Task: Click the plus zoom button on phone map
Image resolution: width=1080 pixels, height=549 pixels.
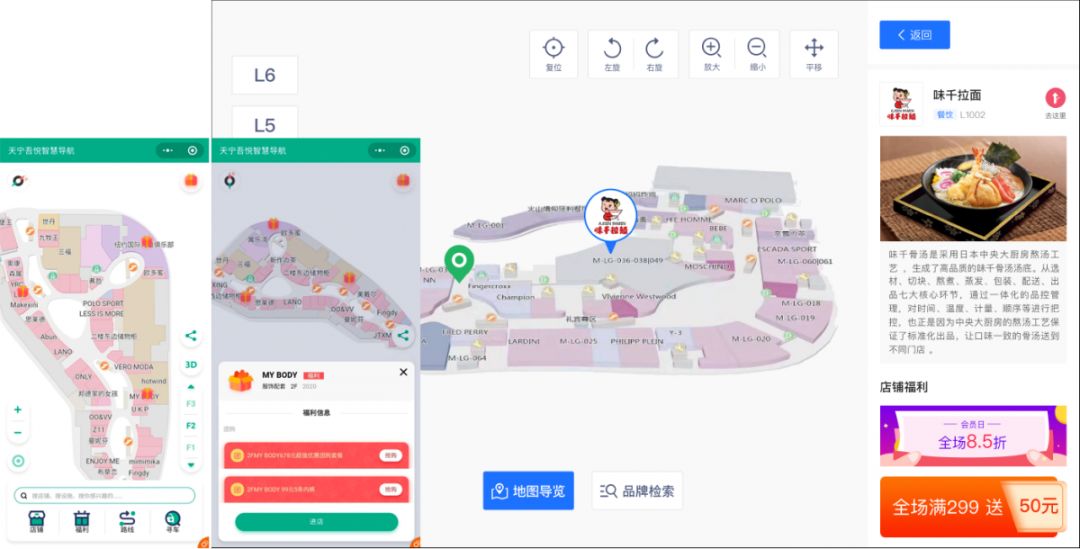Action: point(18,410)
